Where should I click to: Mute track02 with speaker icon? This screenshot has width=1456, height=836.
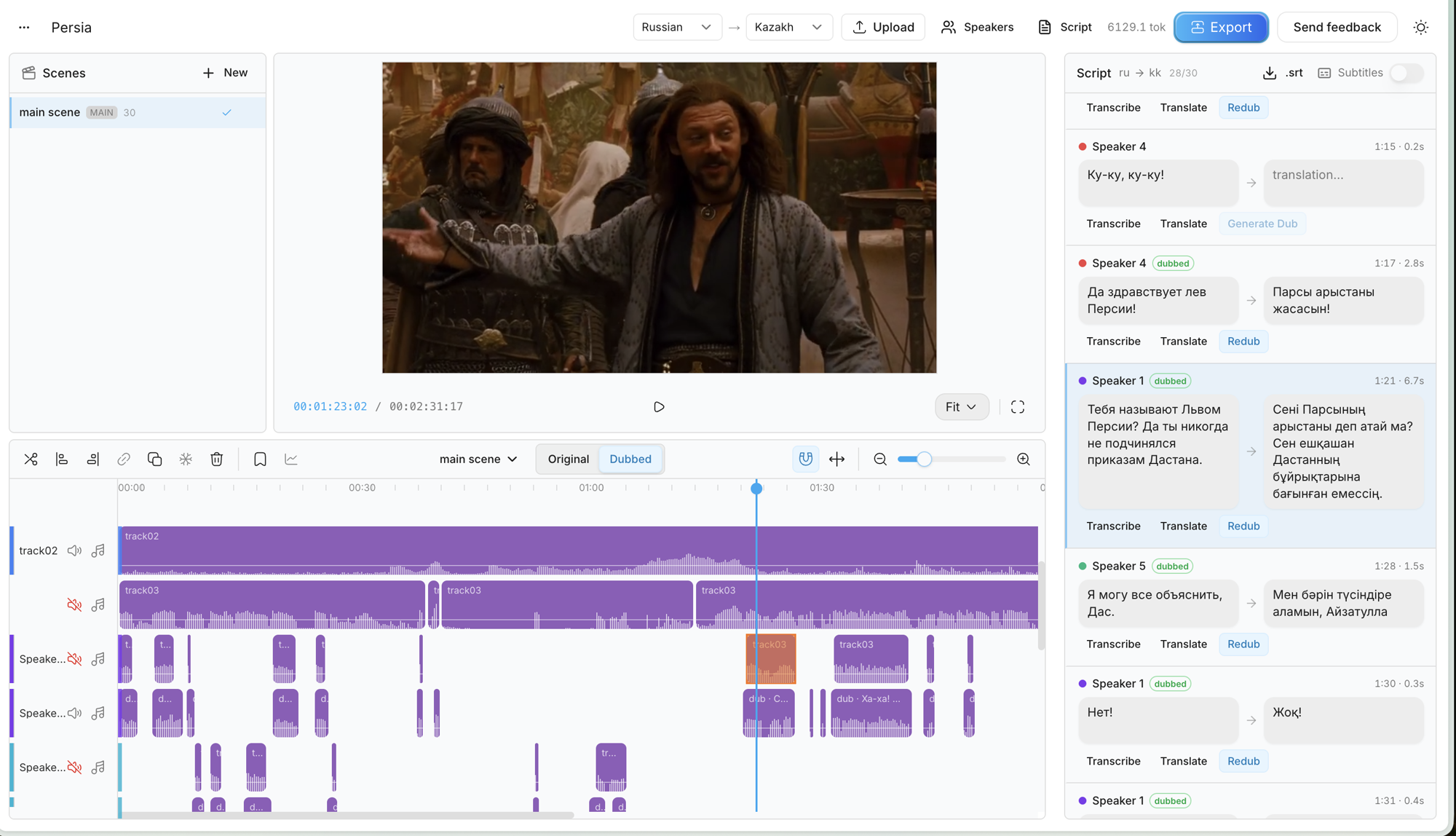[74, 551]
